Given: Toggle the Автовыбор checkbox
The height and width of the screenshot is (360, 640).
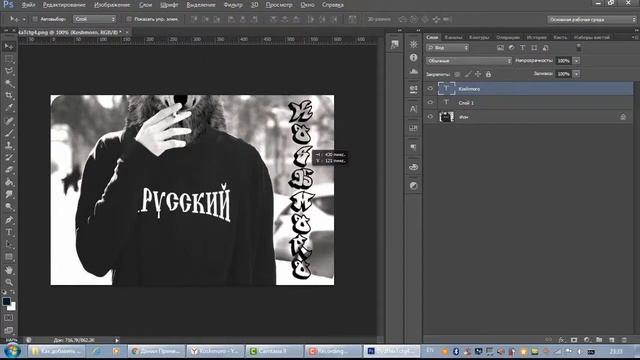Looking at the screenshot, I should (35, 19).
